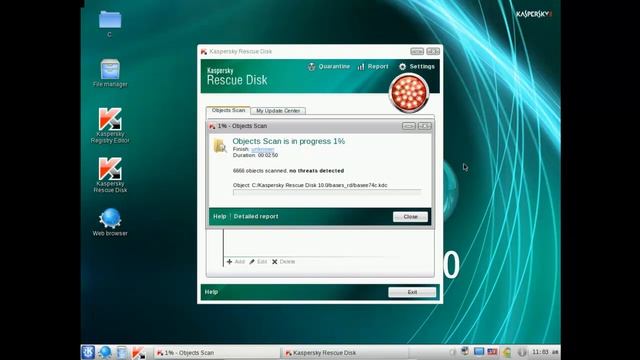Click the yellow tray icon beside the flag
Viewport: 640px width, 360px height.
(x=507, y=352)
